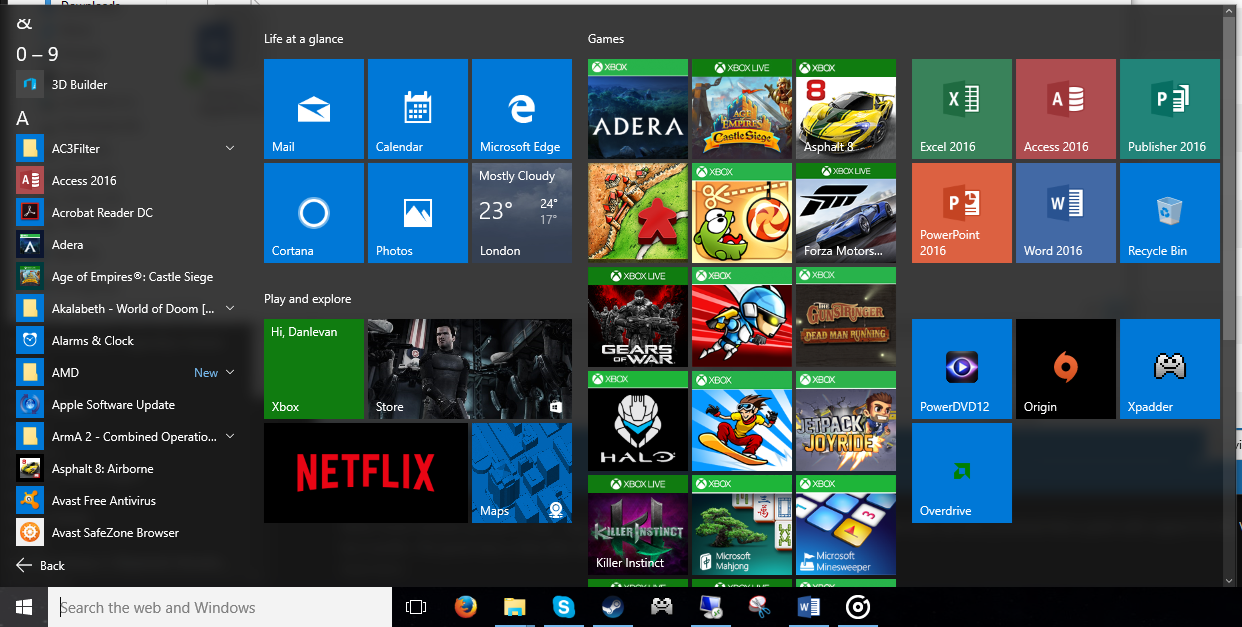
Task: Open the Mail tile
Action: tap(314, 109)
